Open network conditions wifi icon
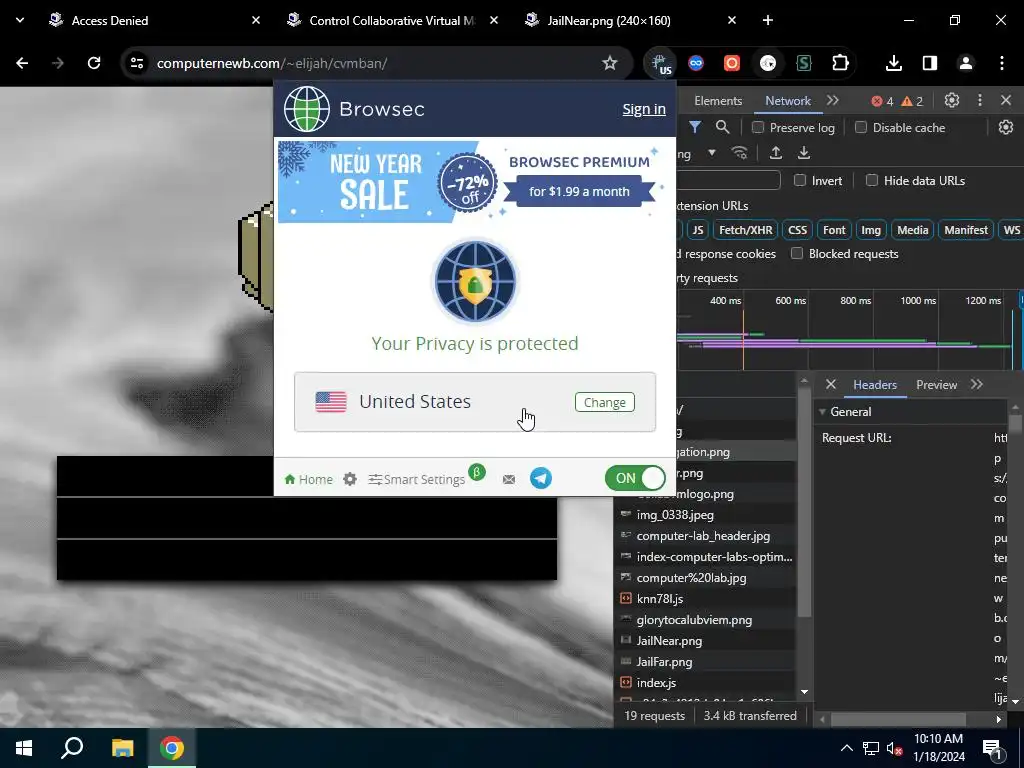 point(739,153)
